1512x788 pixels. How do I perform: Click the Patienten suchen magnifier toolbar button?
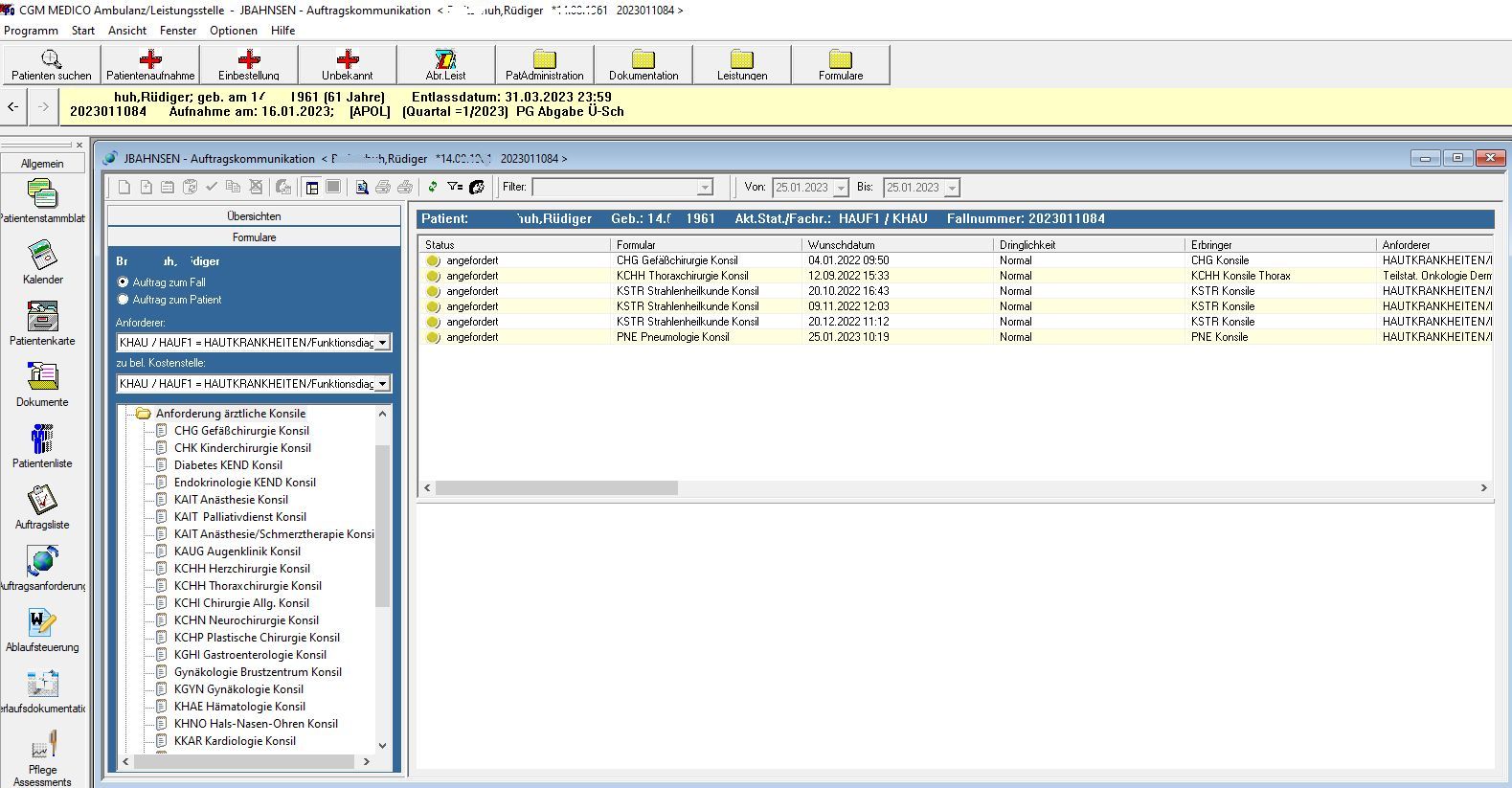[x=52, y=64]
